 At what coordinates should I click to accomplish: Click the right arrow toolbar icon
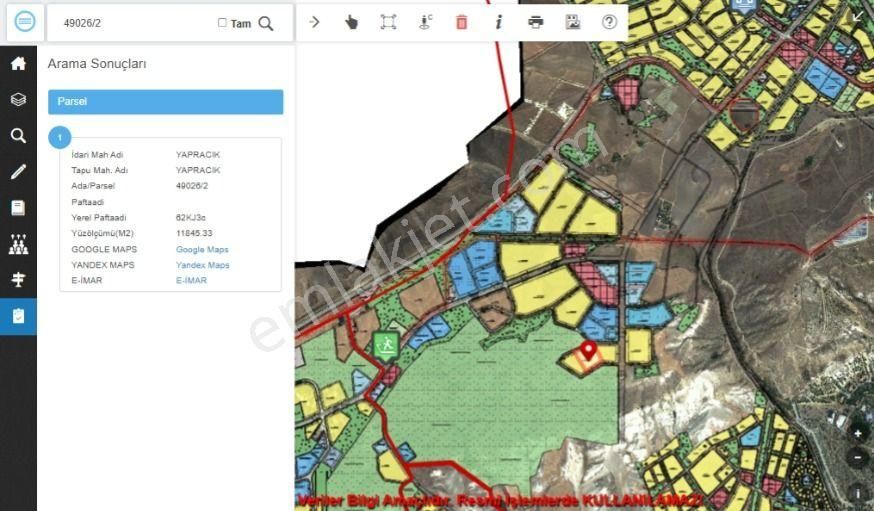314,22
